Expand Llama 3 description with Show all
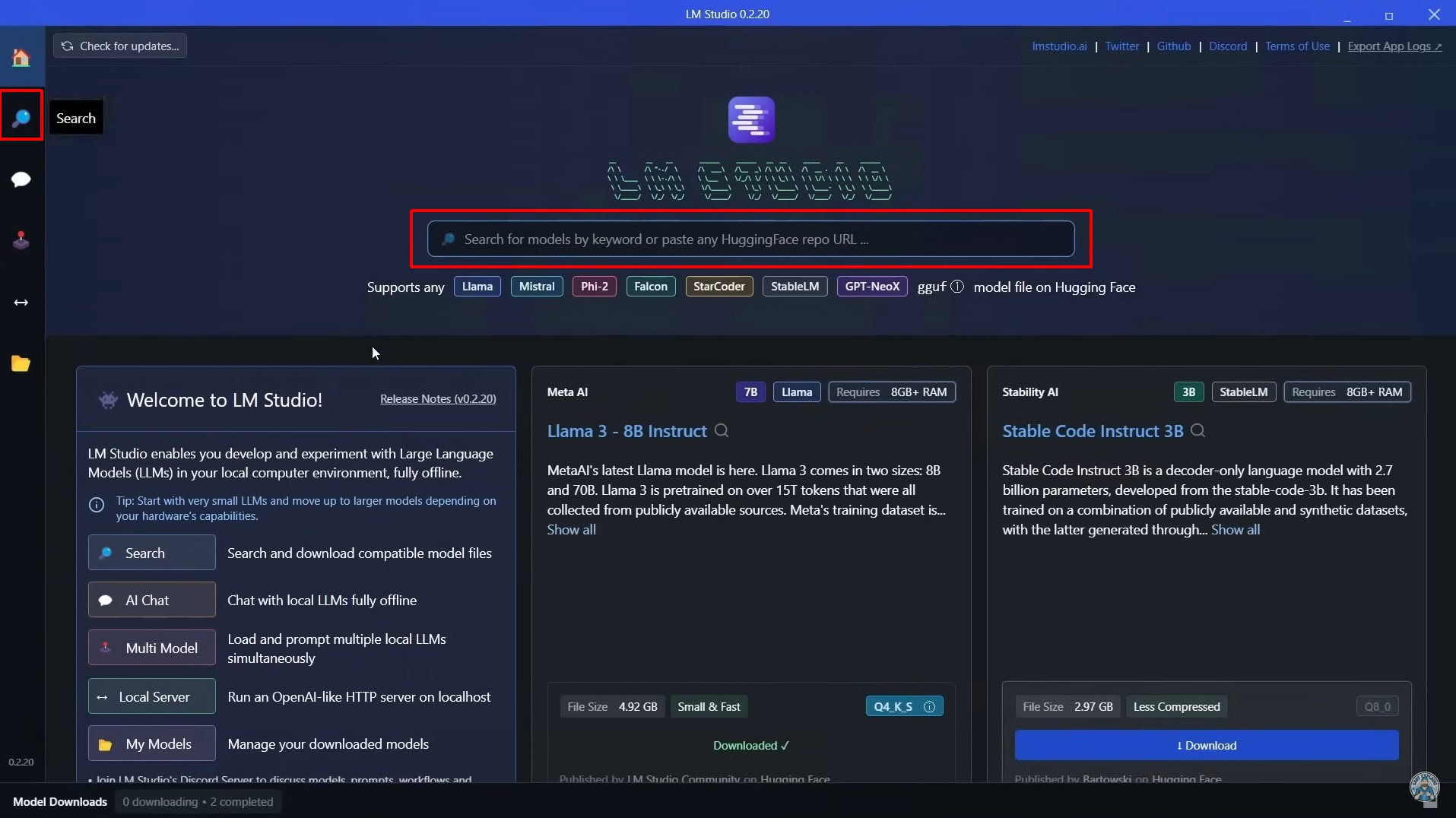Viewport: 1456px width, 818px height. tap(572, 530)
